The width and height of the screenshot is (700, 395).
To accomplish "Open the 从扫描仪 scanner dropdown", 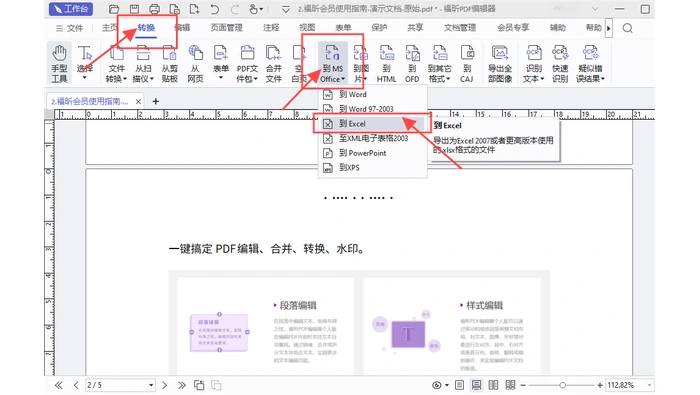I will [143, 63].
